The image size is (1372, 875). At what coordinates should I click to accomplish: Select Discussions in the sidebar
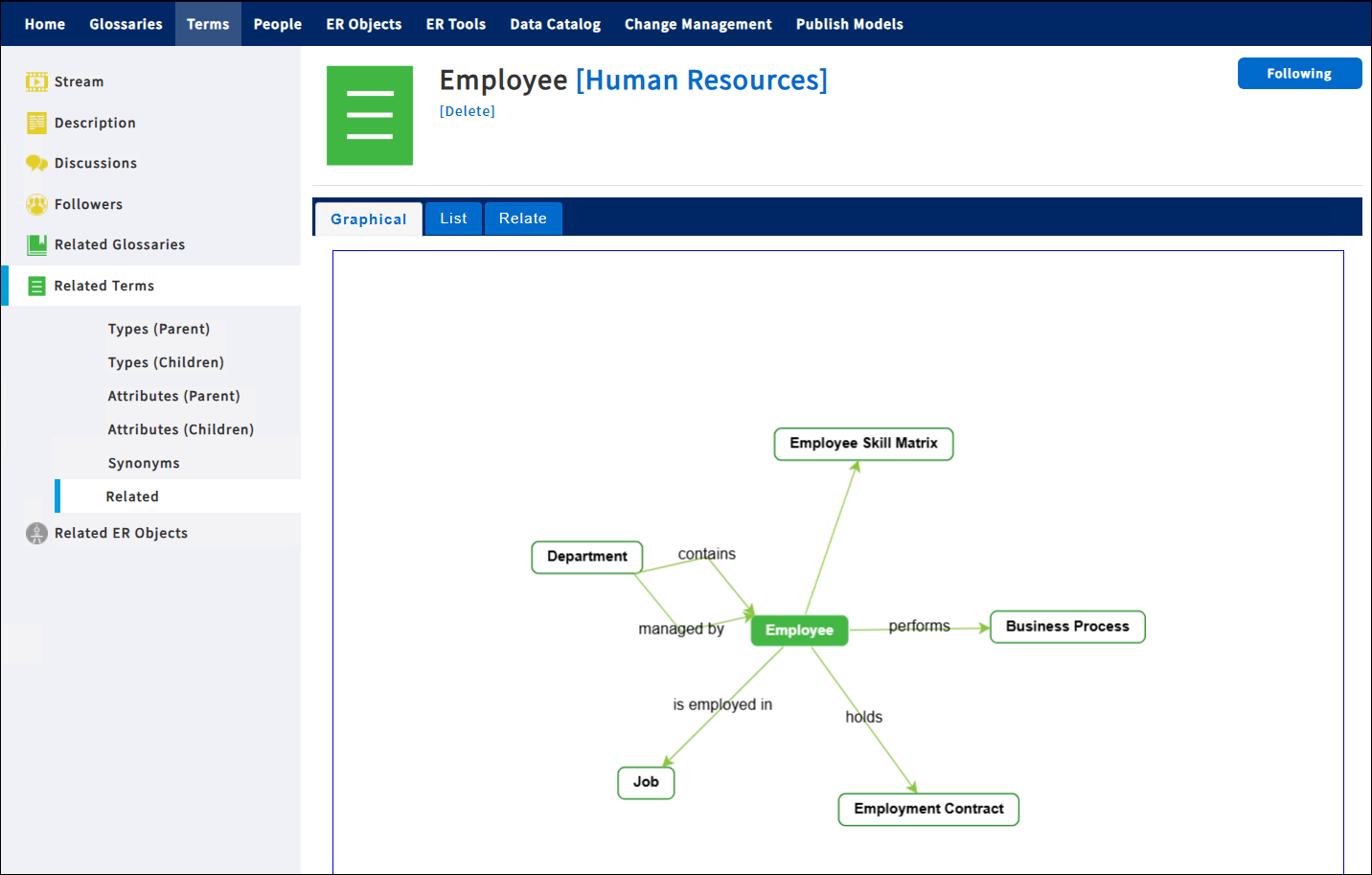point(96,164)
